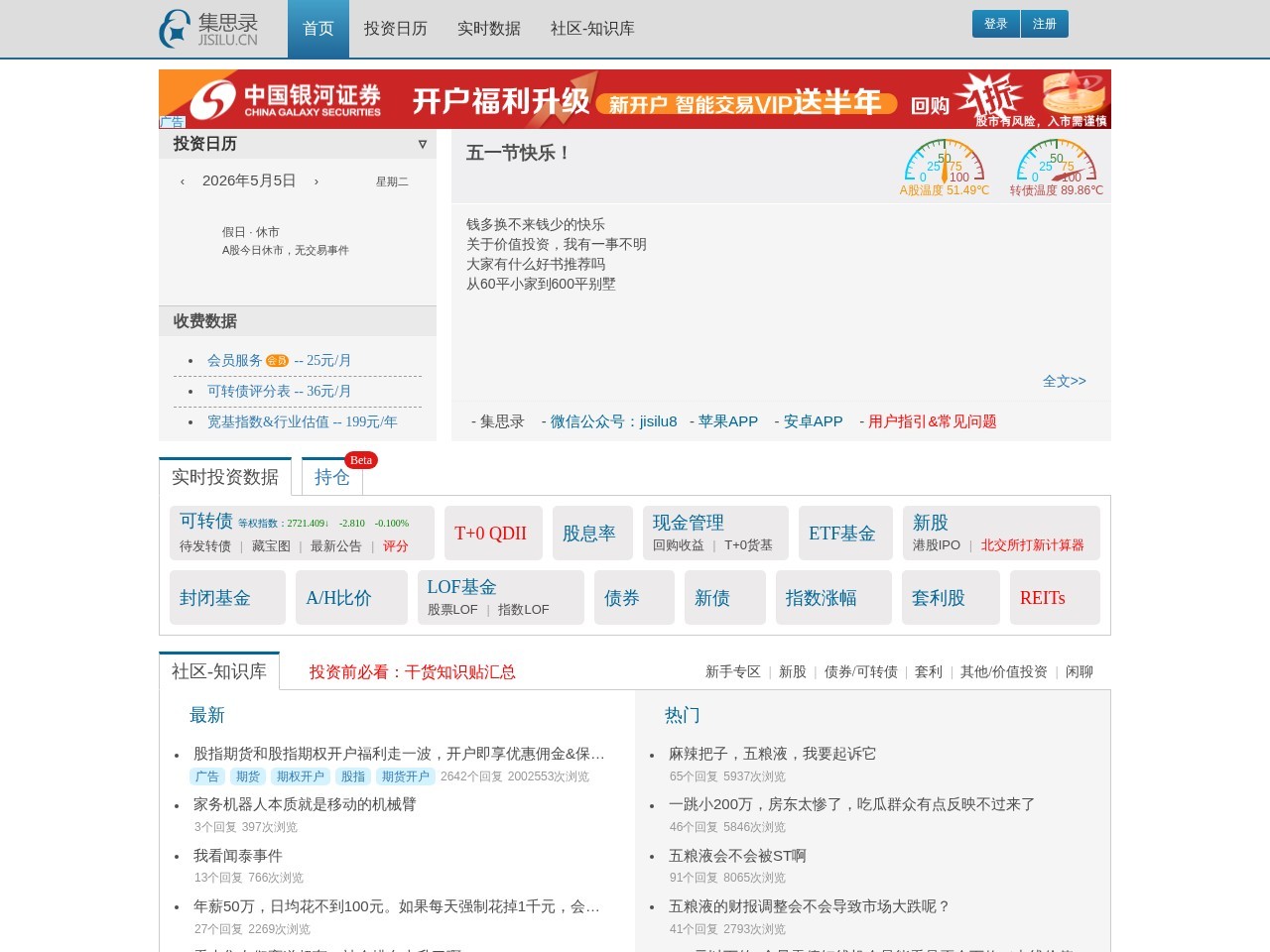The height and width of the screenshot is (952, 1270).
Task: Open the 苹果APP link
Action: pyautogui.click(x=728, y=421)
